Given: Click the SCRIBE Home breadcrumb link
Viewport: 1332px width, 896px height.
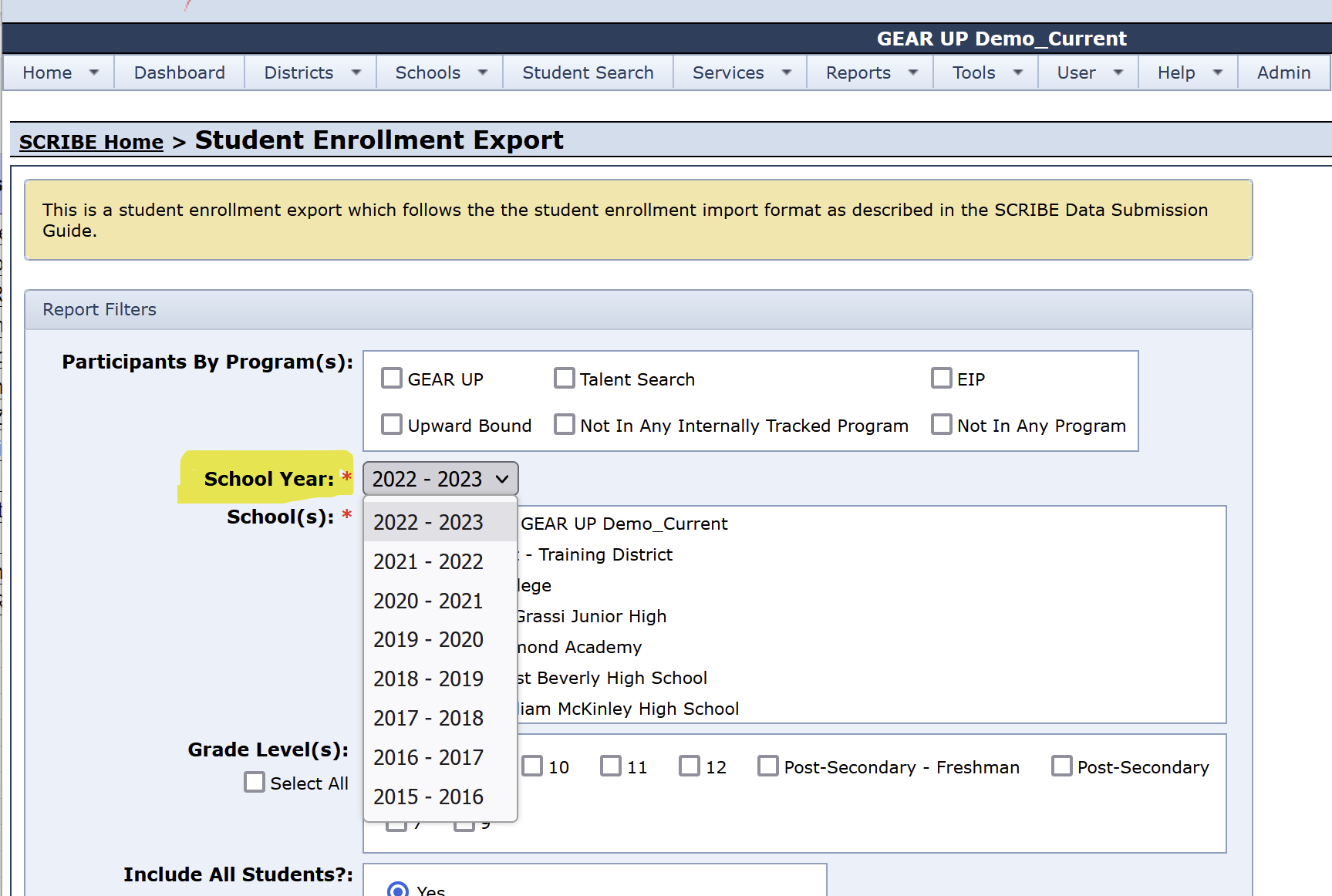Looking at the screenshot, I should 91,142.
